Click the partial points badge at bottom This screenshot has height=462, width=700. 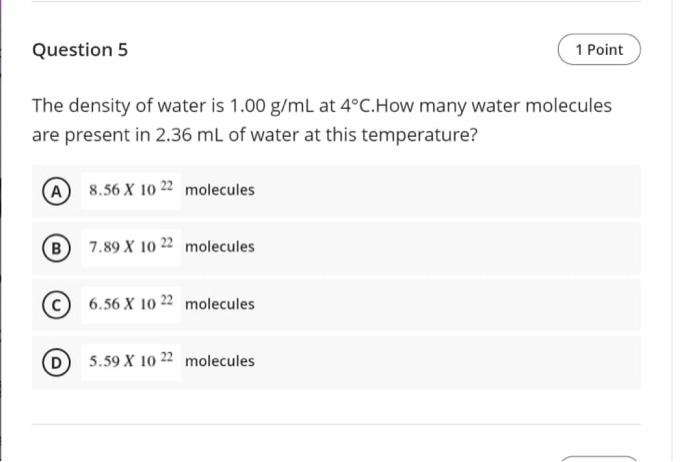pos(599,459)
